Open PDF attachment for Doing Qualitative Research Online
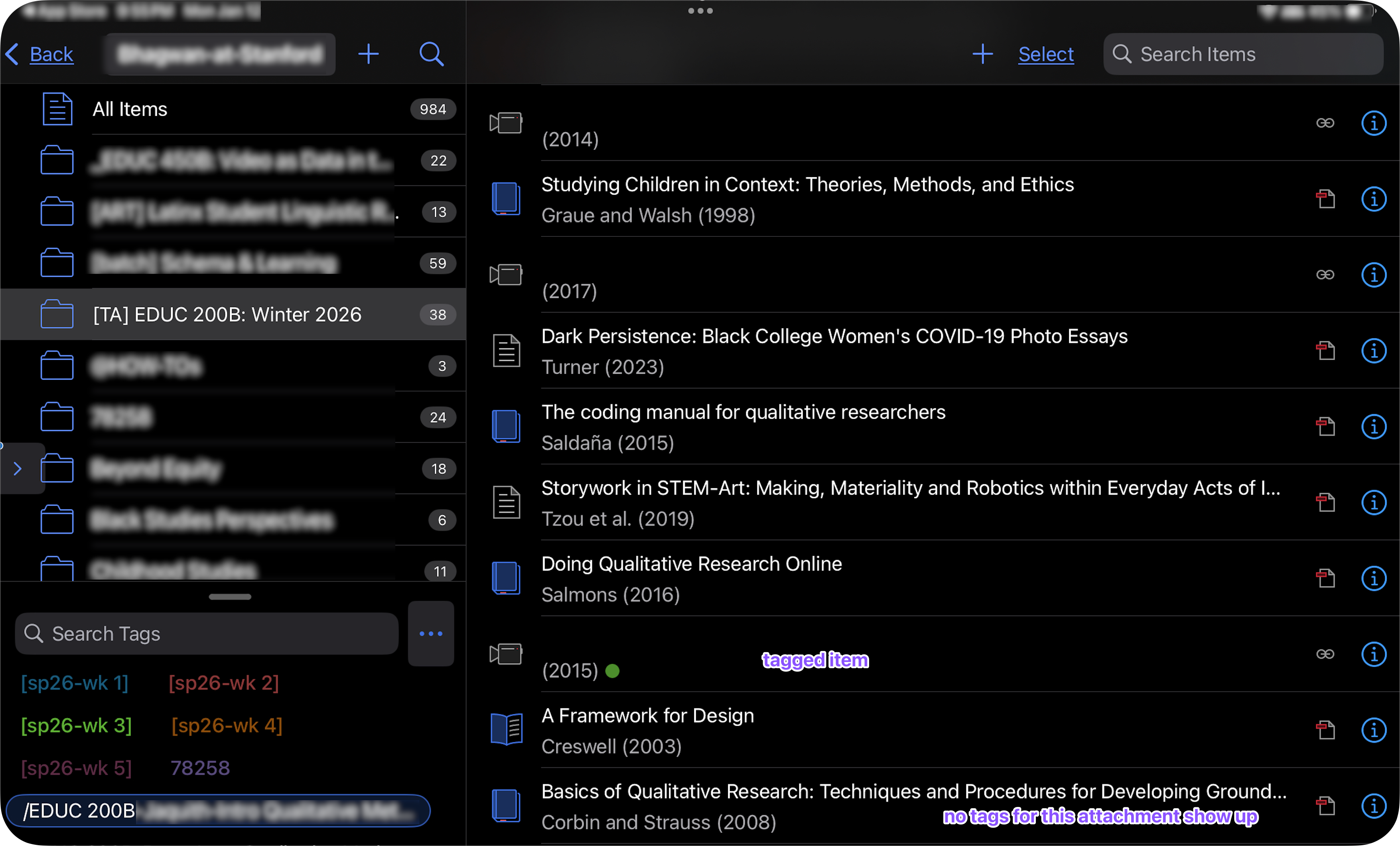This screenshot has width=1400, height=846. point(1325,578)
